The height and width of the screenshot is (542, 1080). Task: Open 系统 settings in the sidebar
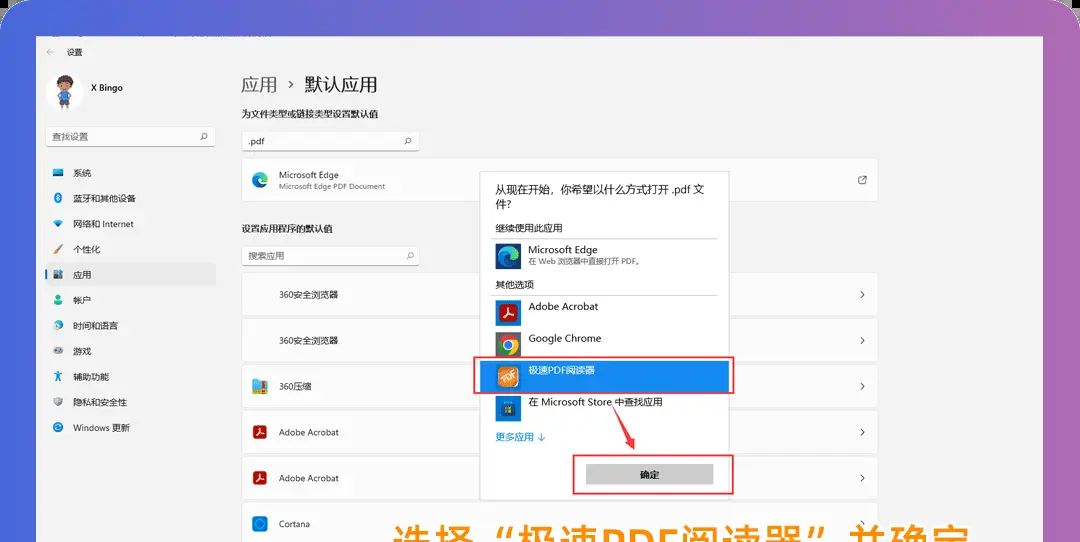coord(131,173)
